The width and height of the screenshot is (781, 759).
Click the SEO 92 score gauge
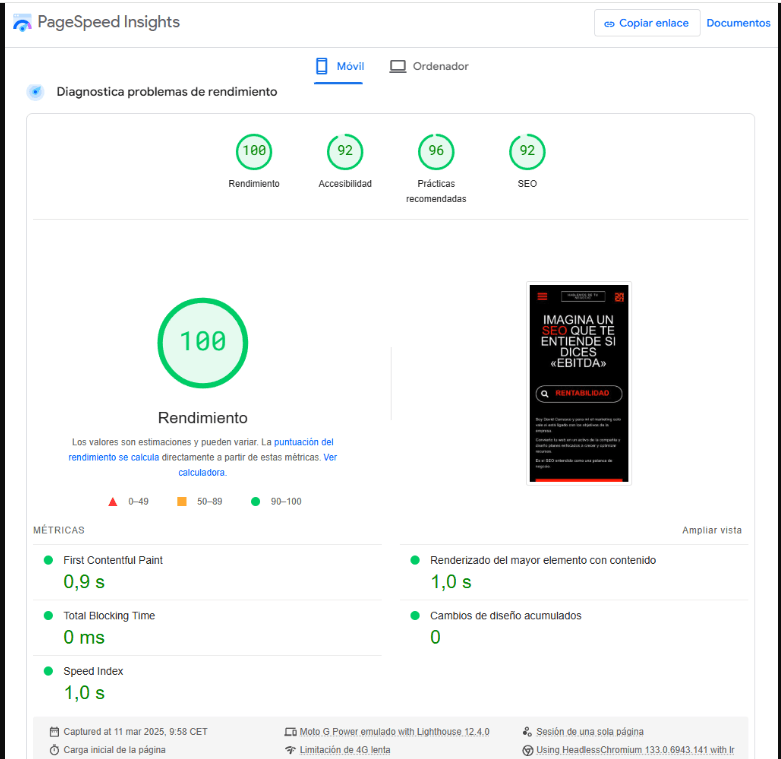tap(527, 151)
